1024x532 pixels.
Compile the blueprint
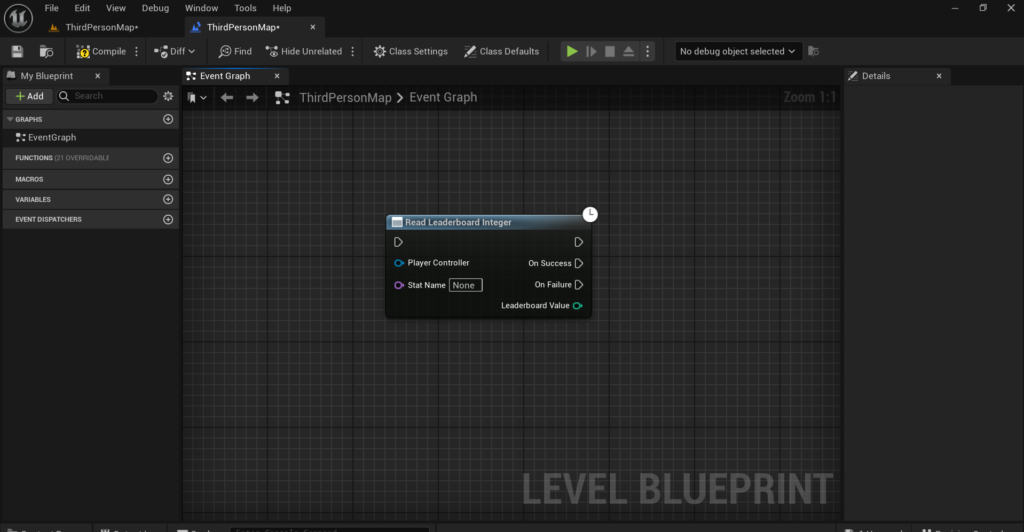coord(101,52)
